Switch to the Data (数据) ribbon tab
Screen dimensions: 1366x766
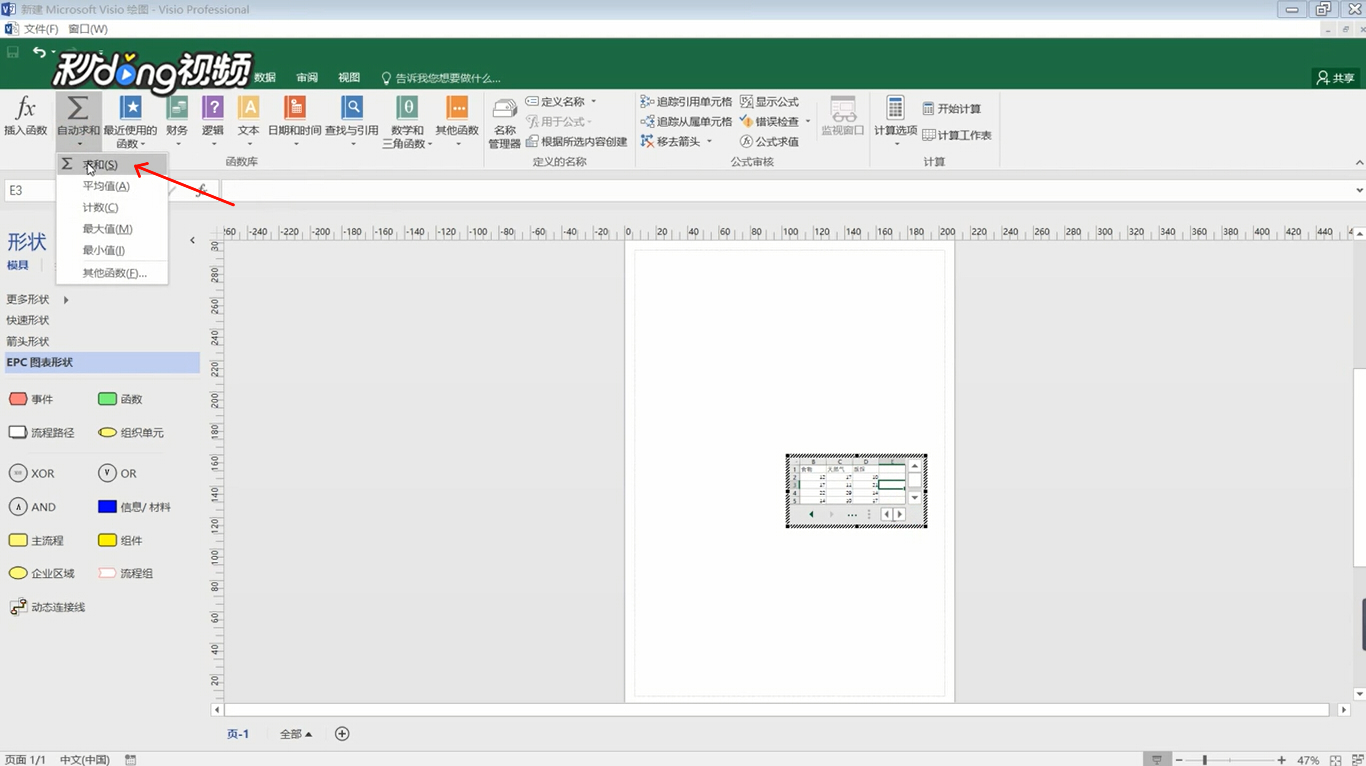tap(265, 78)
